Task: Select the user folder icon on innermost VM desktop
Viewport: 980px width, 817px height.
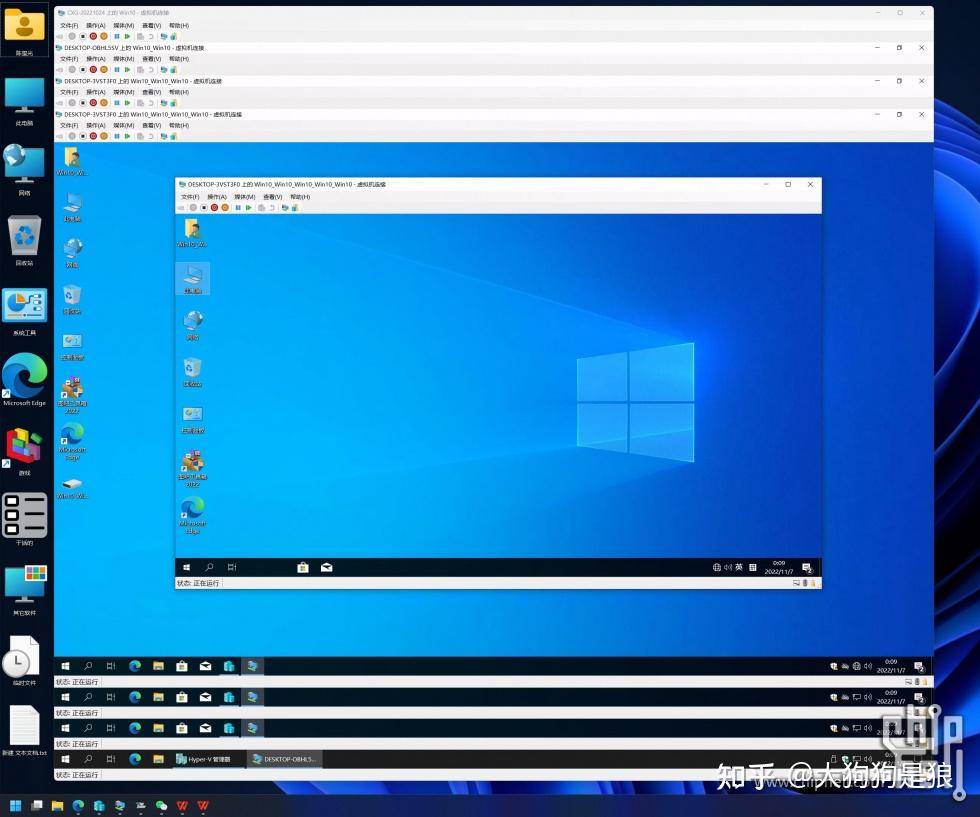Action: (x=192, y=233)
